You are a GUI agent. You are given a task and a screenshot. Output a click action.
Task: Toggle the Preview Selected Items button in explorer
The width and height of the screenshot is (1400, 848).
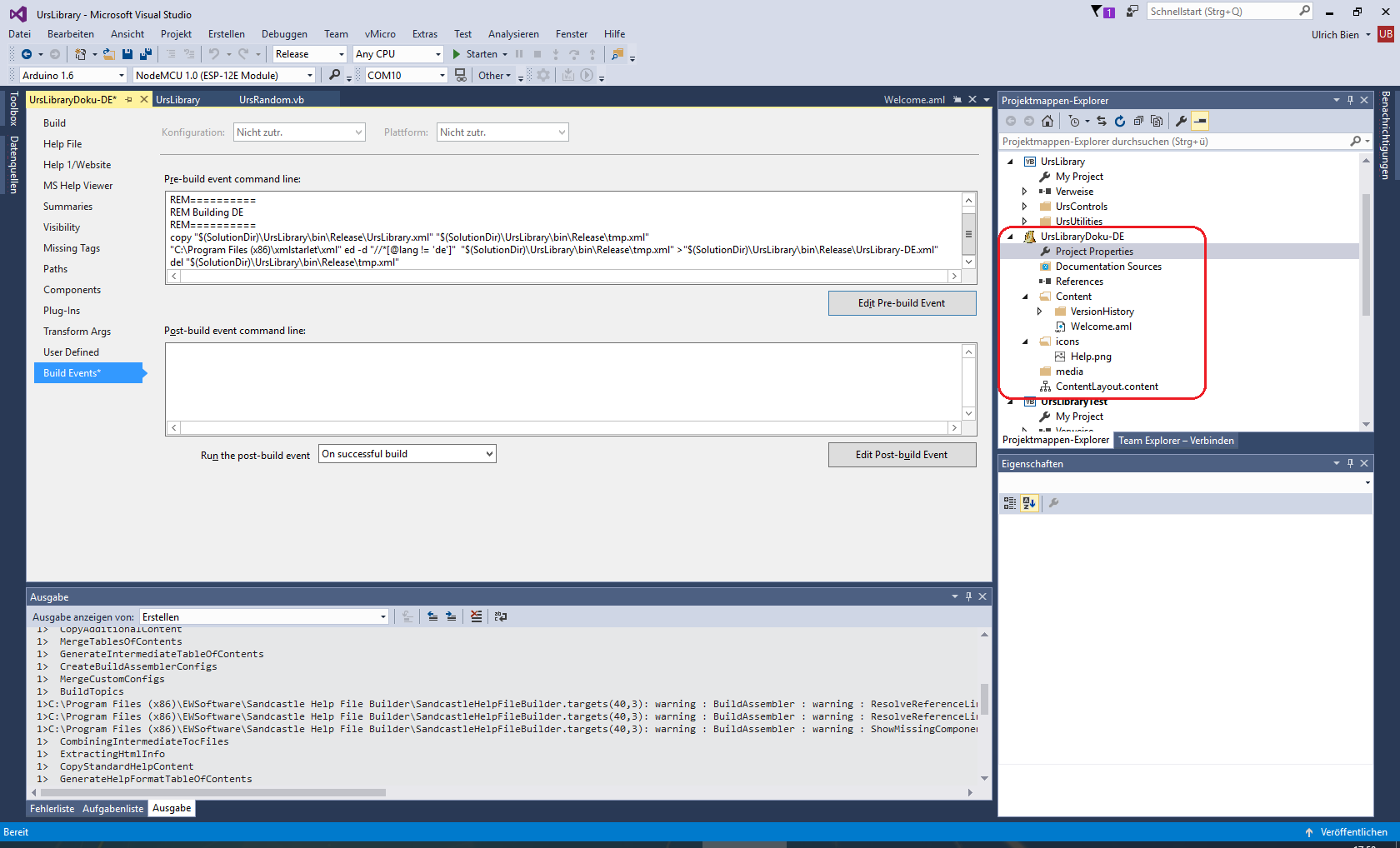point(1200,121)
